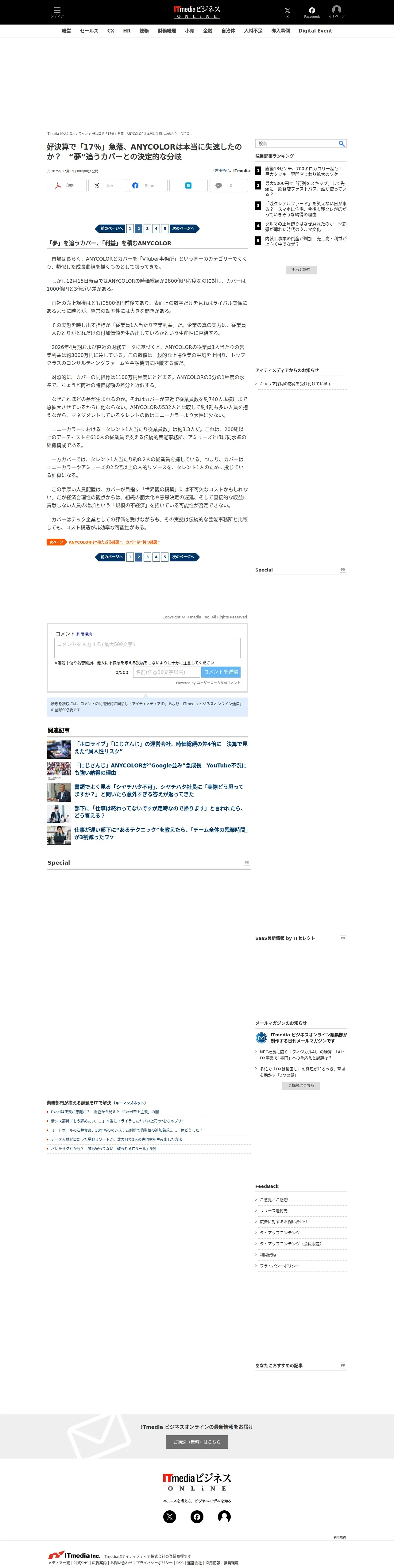Click the comment count bubble button
Image resolution: width=394 pixels, height=1568 pixels.
pos(229,186)
